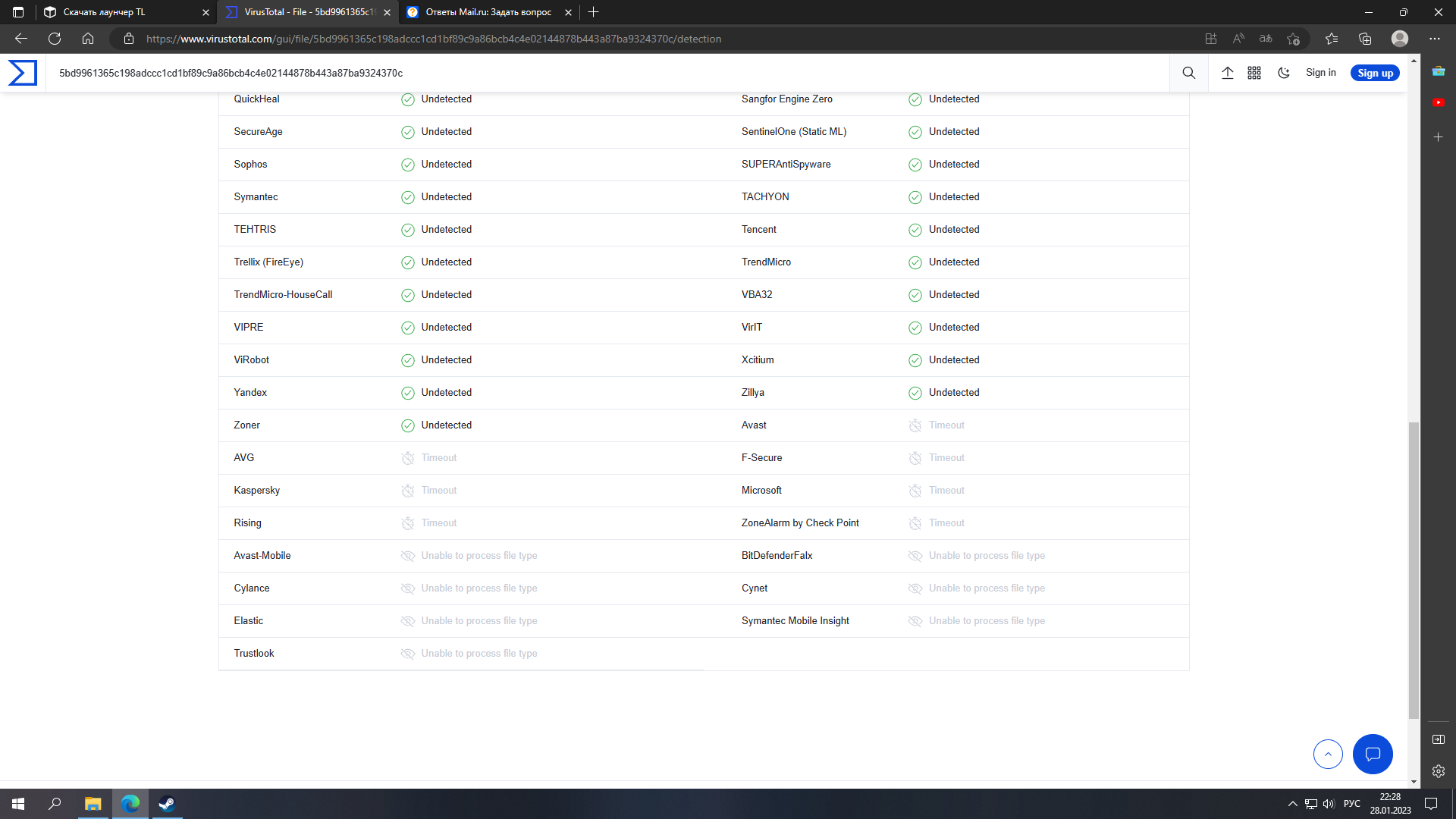Image resolution: width=1456 pixels, height=819 pixels.
Task: Click the translate page icon
Action: pos(1266,39)
